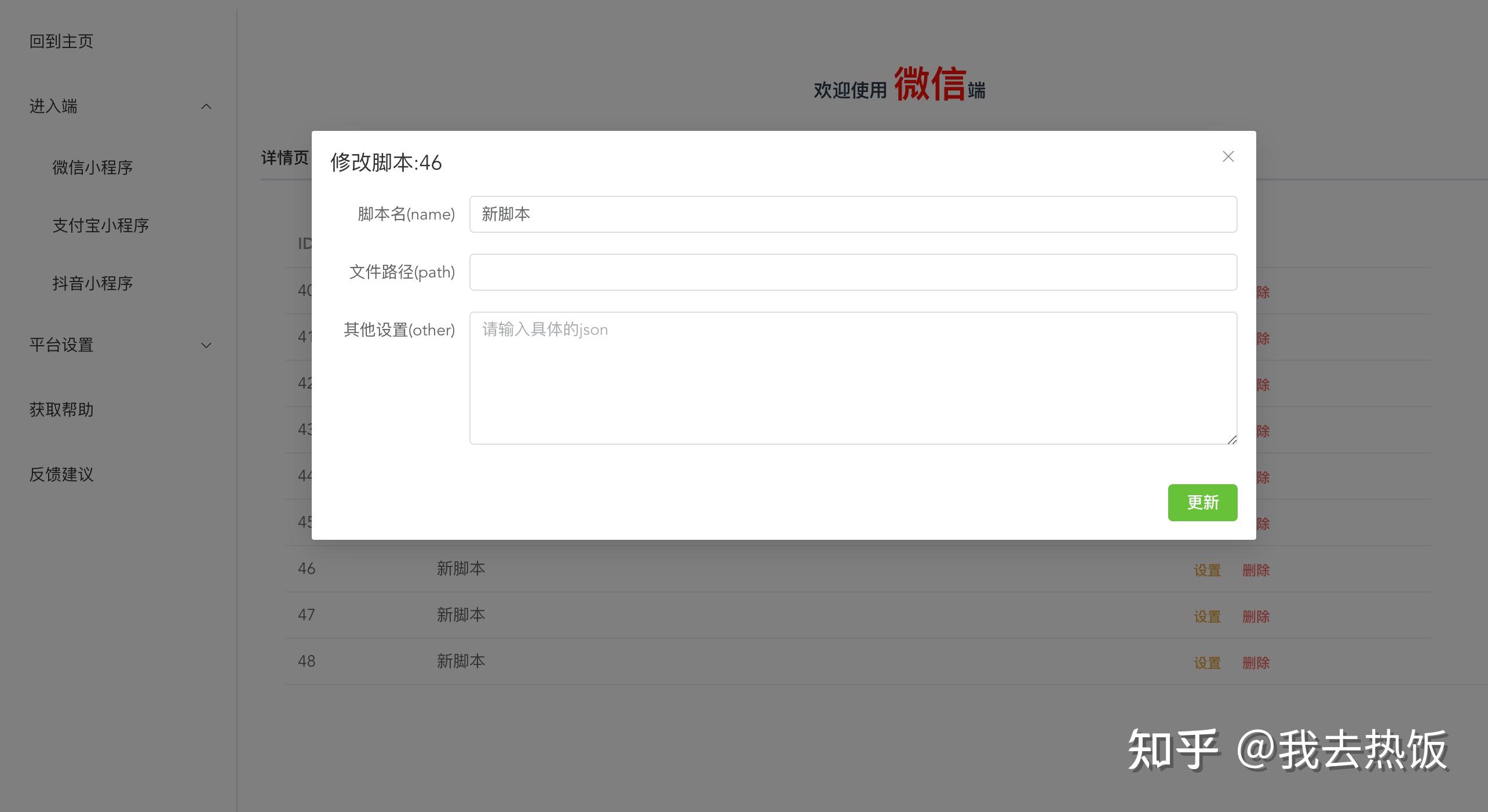Select 支付宝小程序 in the sidebar
This screenshot has height=812, width=1488.
[101, 225]
